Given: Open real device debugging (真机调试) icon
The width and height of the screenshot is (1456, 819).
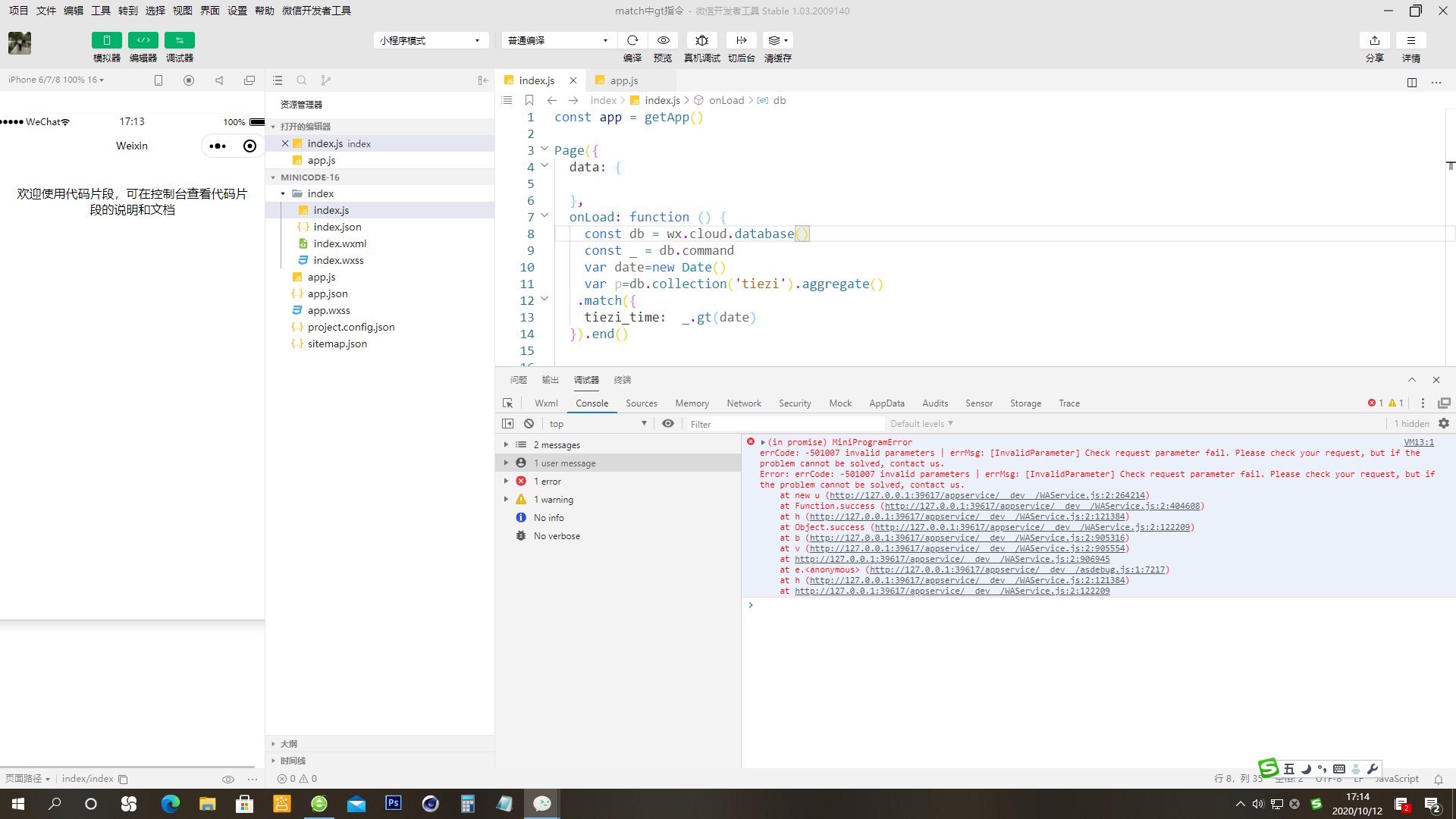Looking at the screenshot, I should 701,40.
